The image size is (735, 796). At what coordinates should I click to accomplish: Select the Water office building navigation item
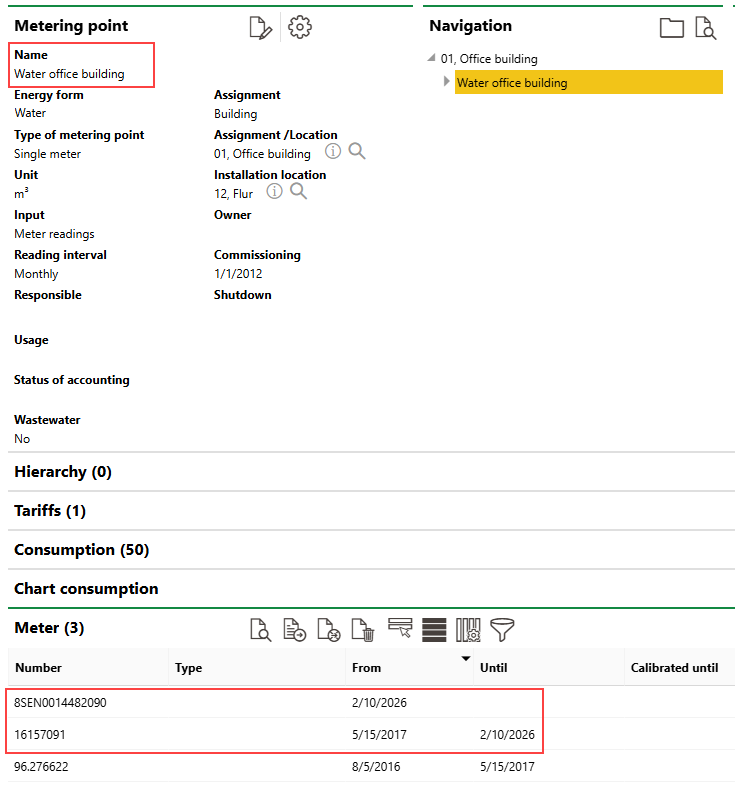(512, 83)
